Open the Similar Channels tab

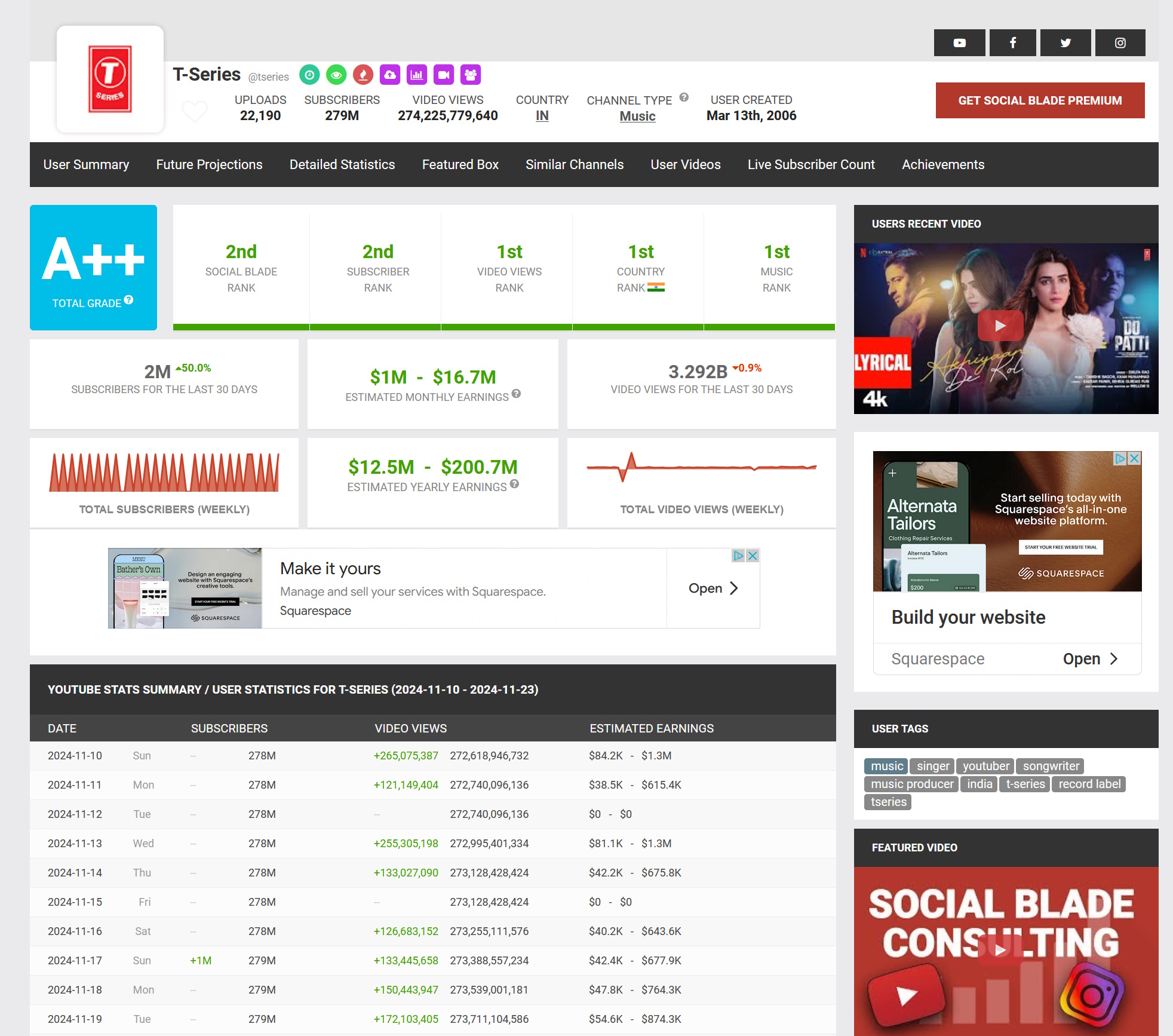pos(575,164)
